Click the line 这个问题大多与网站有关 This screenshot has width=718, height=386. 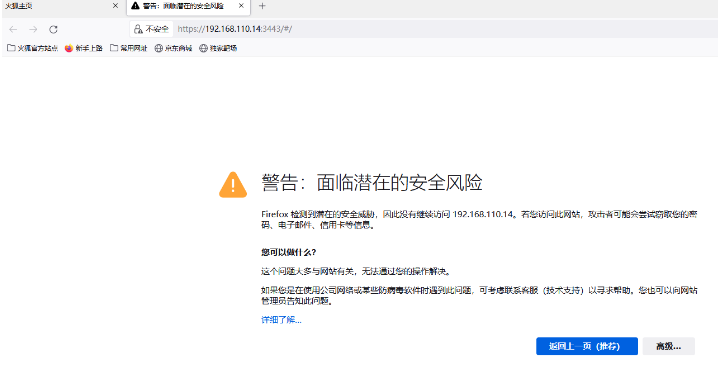[x=356, y=272]
